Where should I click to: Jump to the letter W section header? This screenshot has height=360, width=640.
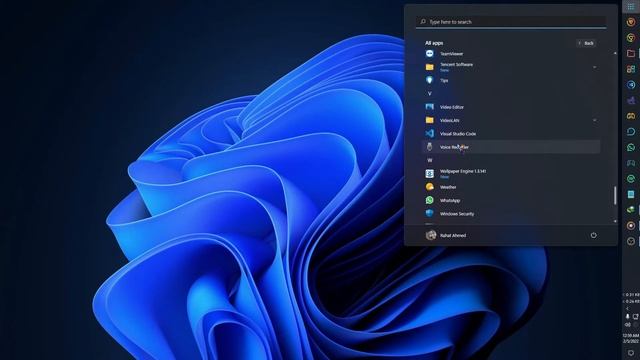(429, 160)
